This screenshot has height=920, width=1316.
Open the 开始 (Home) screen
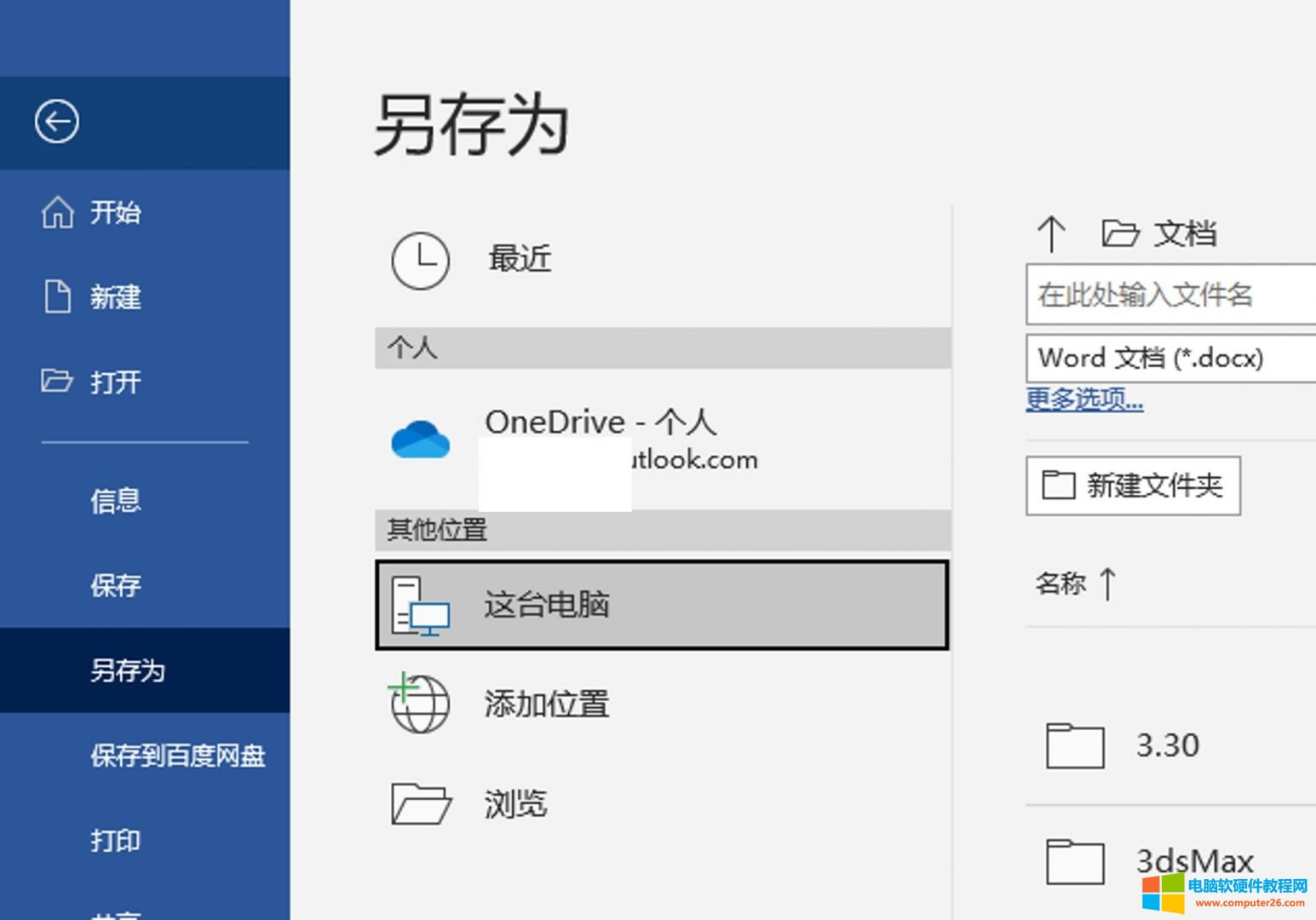115,214
